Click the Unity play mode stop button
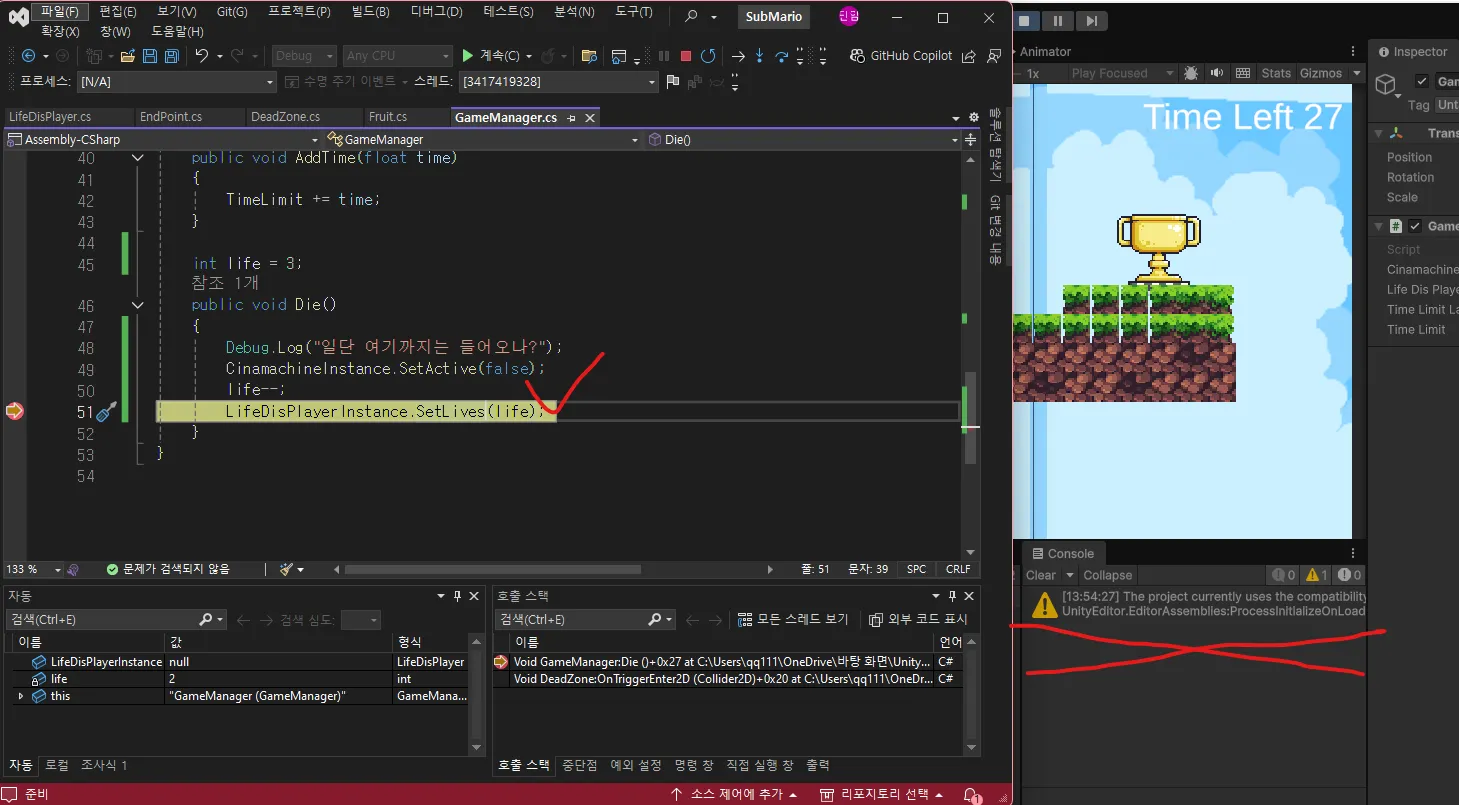This screenshot has height=805, width=1459. click(1024, 20)
